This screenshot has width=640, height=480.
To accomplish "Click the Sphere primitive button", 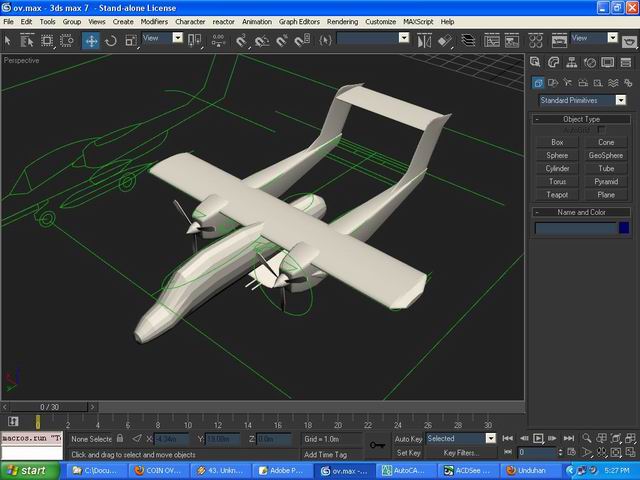I will point(557,155).
